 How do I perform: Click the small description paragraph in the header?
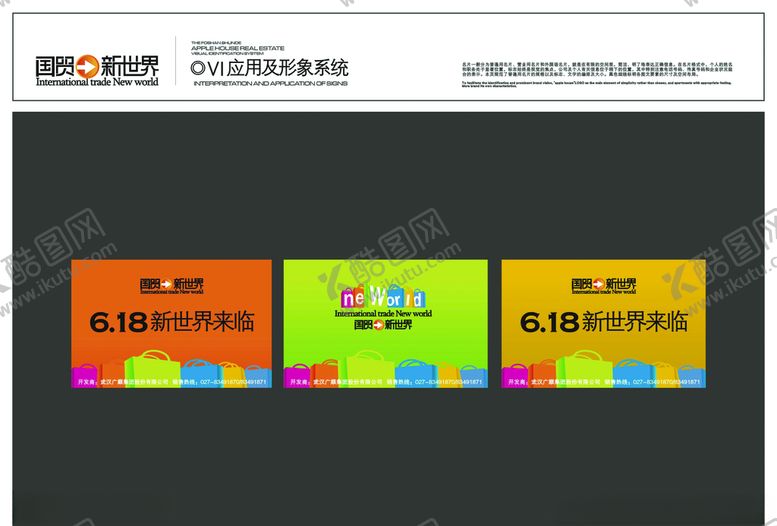pyautogui.click(x=597, y=75)
